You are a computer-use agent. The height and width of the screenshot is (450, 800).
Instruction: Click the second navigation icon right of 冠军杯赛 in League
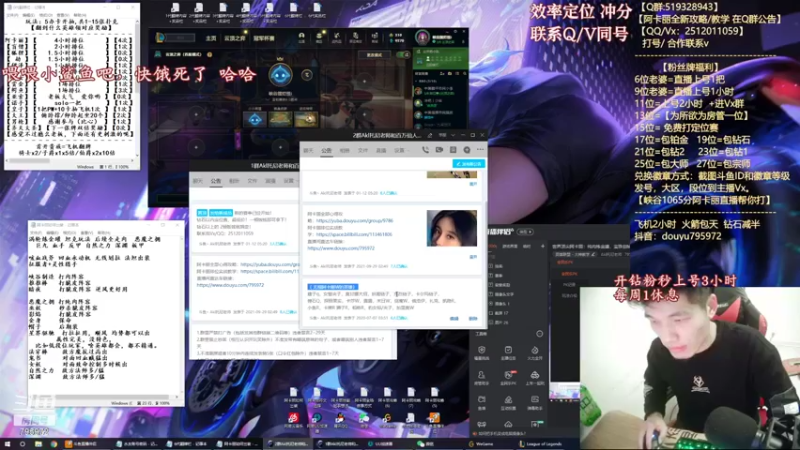click(319, 37)
